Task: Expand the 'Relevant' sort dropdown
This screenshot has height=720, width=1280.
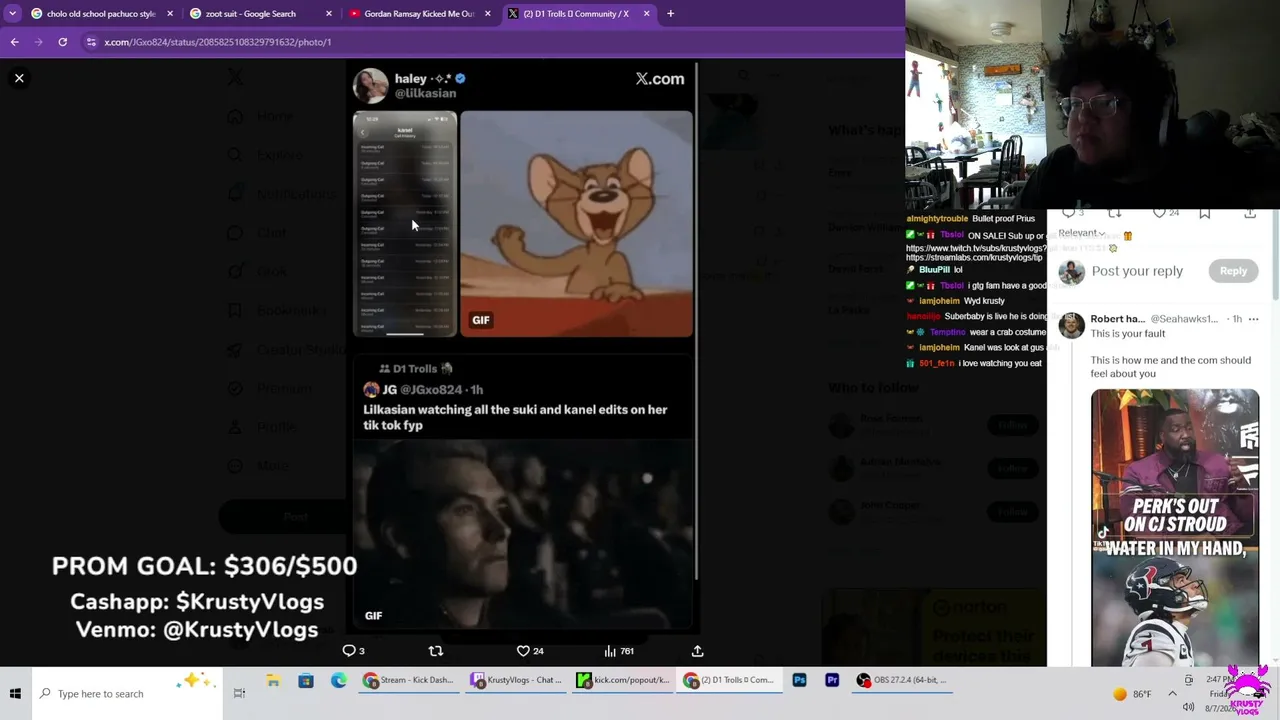Action: tap(1081, 233)
